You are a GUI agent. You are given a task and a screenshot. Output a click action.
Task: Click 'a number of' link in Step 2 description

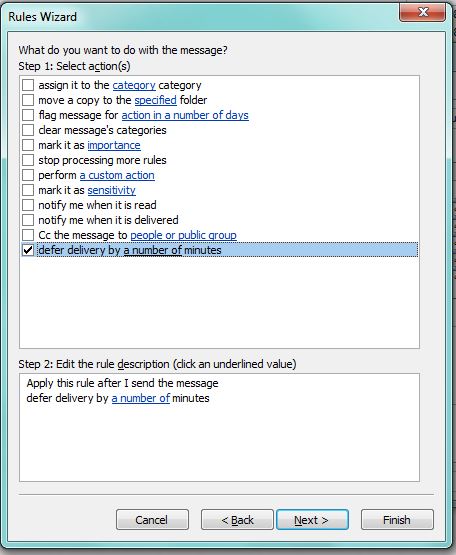[x=141, y=398]
